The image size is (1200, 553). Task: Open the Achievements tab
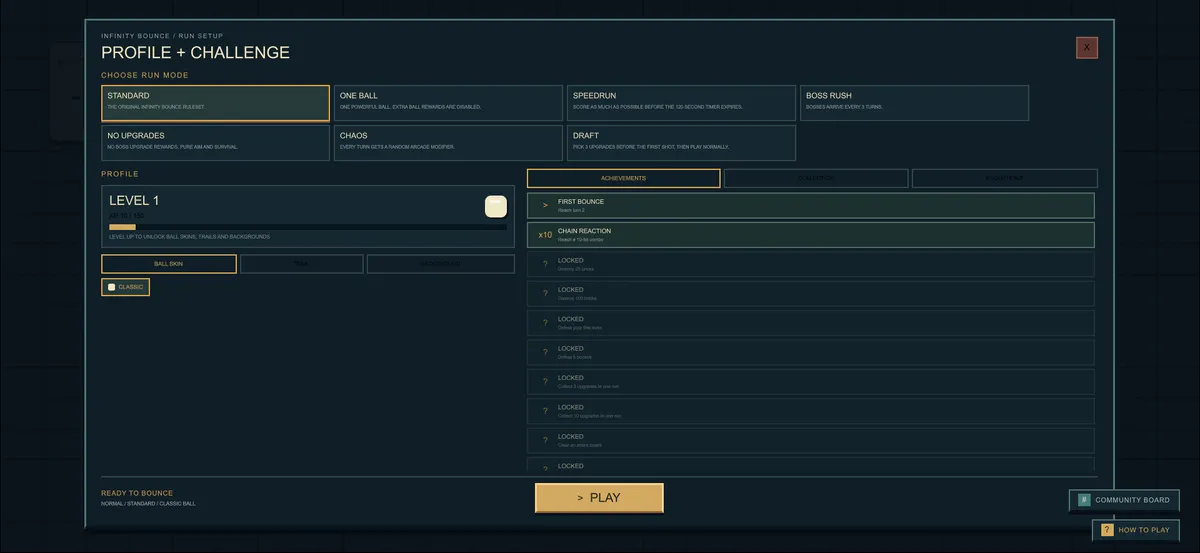click(623, 178)
